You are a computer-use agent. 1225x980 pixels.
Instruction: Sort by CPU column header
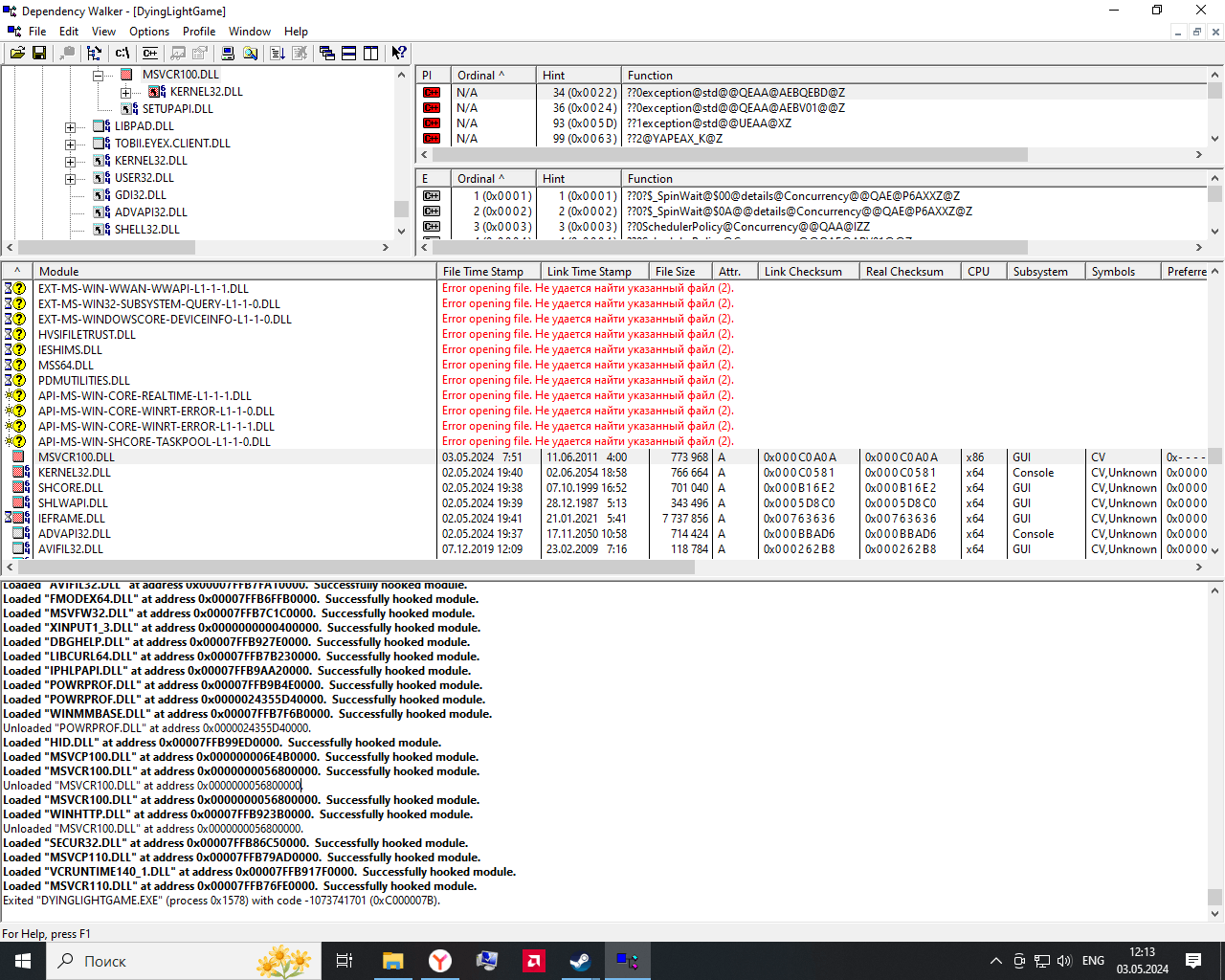click(984, 272)
